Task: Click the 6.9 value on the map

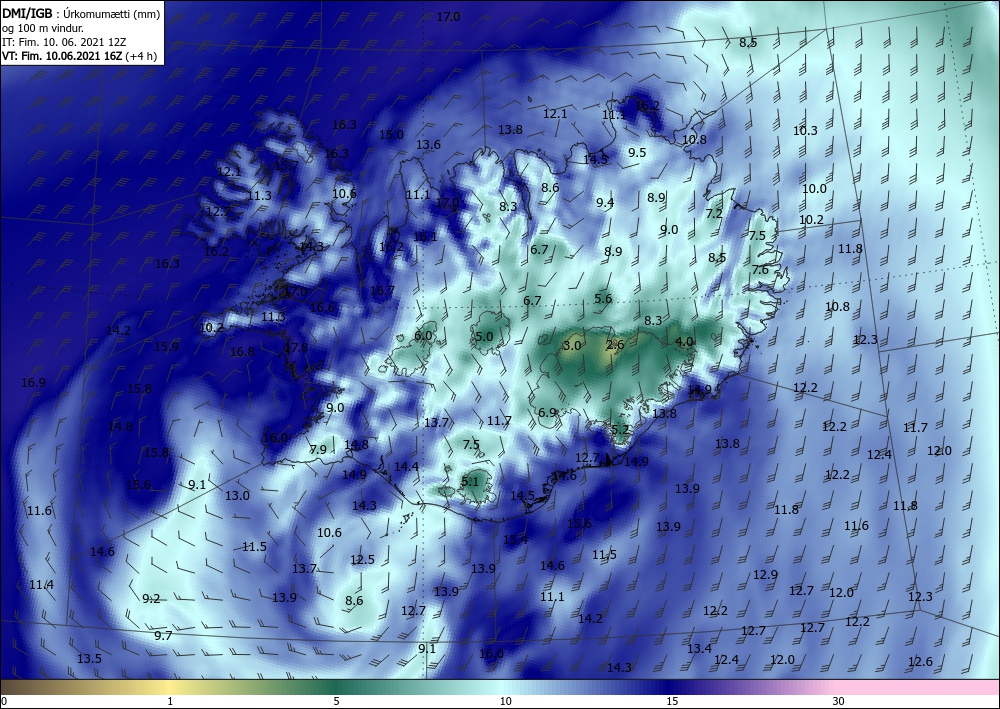Action: tap(547, 413)
